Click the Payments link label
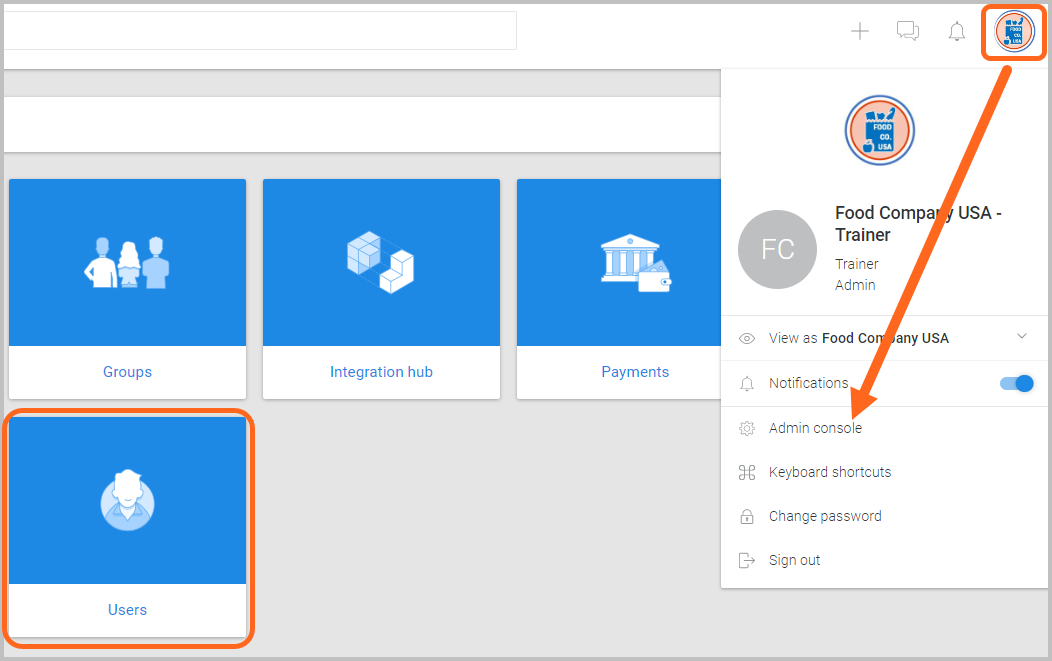Screen dimensions: 1052x661 pos(634,371)
